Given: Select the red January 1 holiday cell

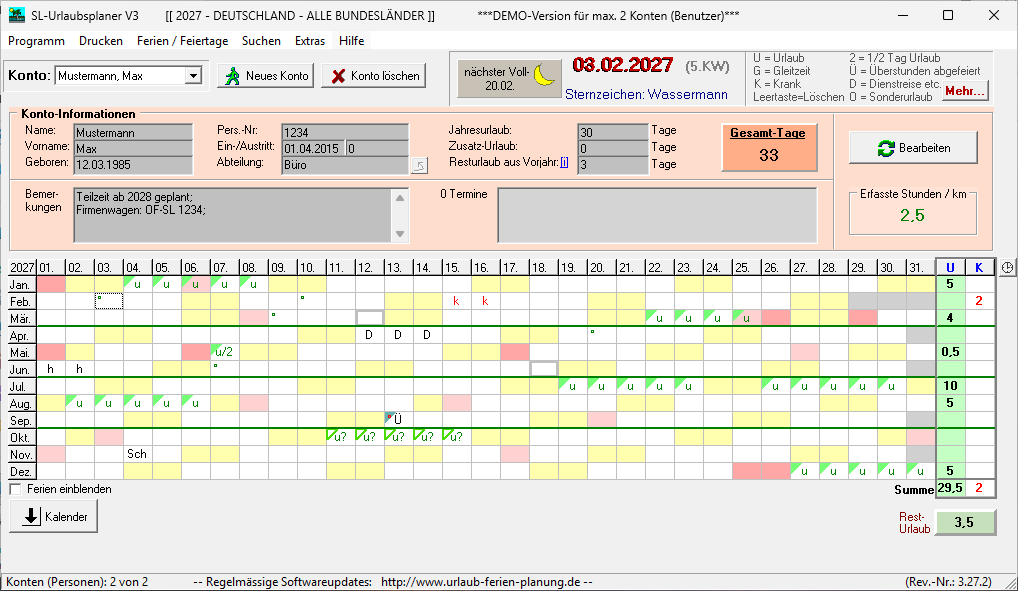Looking at the screenshot, I should tap(51, 284).
